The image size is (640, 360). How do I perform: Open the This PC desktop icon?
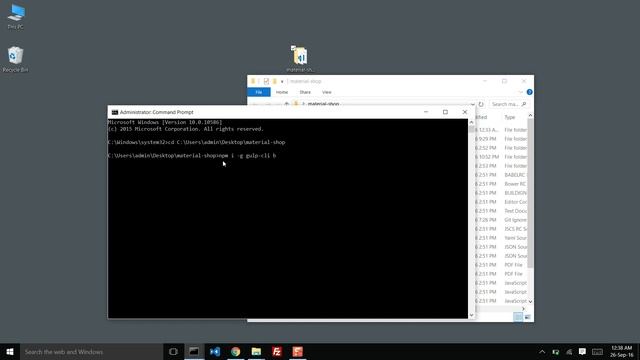tap(16, 16)
